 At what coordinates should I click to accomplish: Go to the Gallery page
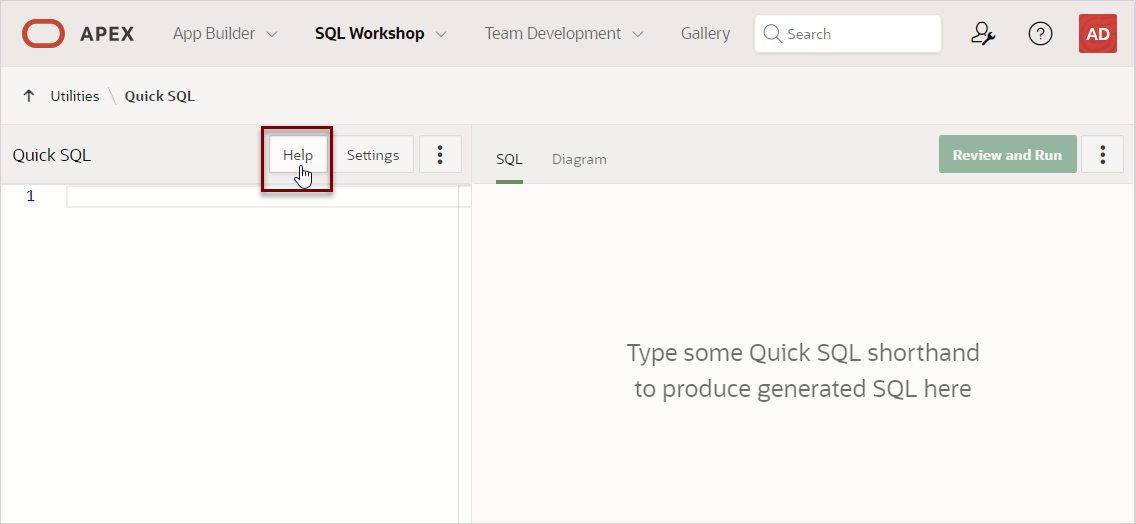[706, 33]
